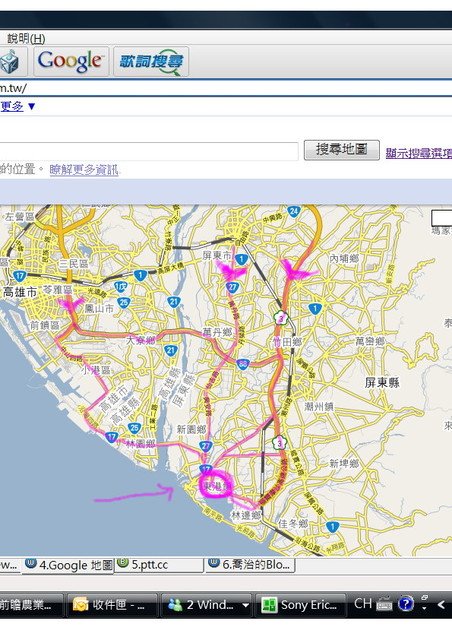Click into the map search text field
Image resolution: width=452 pixels, height=640 pixels.
(x=149, y=151)
